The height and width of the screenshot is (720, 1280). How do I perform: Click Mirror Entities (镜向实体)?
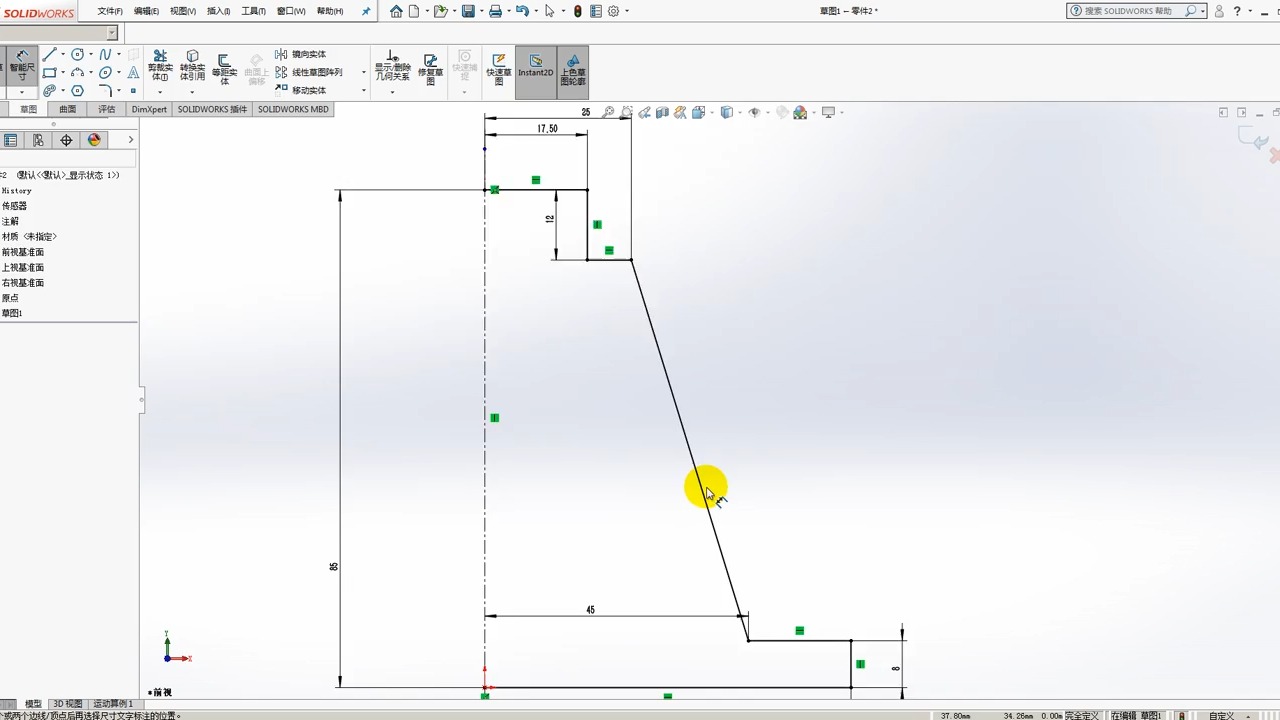point(300,54)
